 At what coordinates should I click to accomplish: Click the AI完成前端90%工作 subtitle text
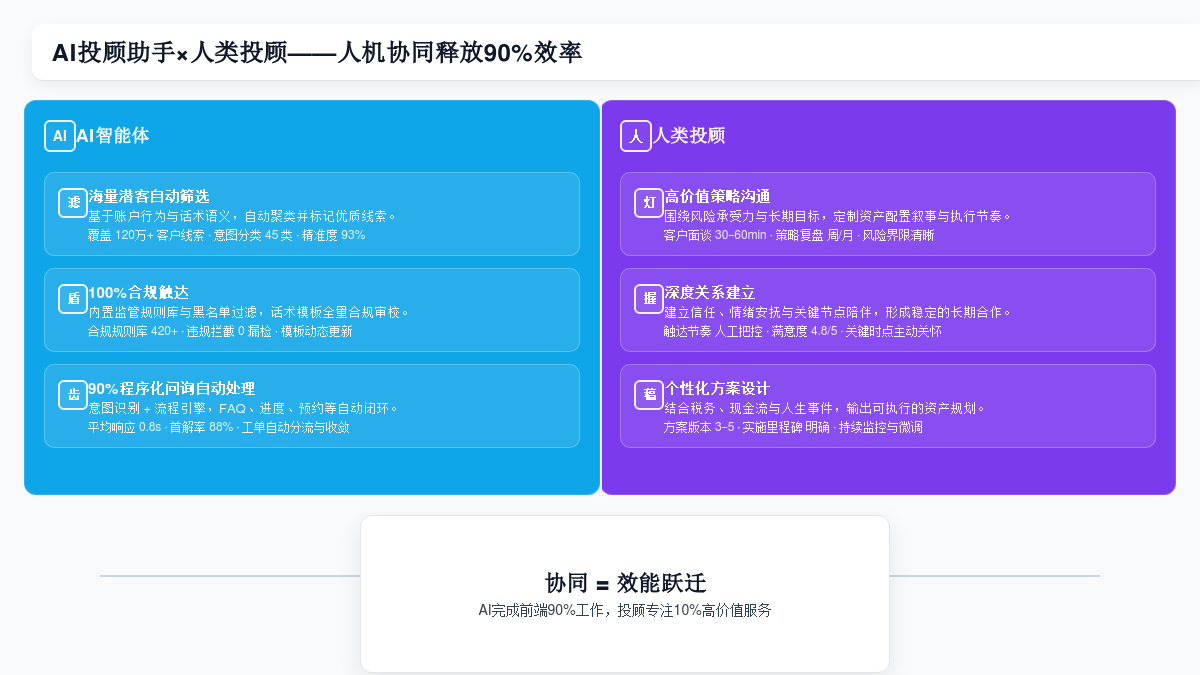point(625,610)
